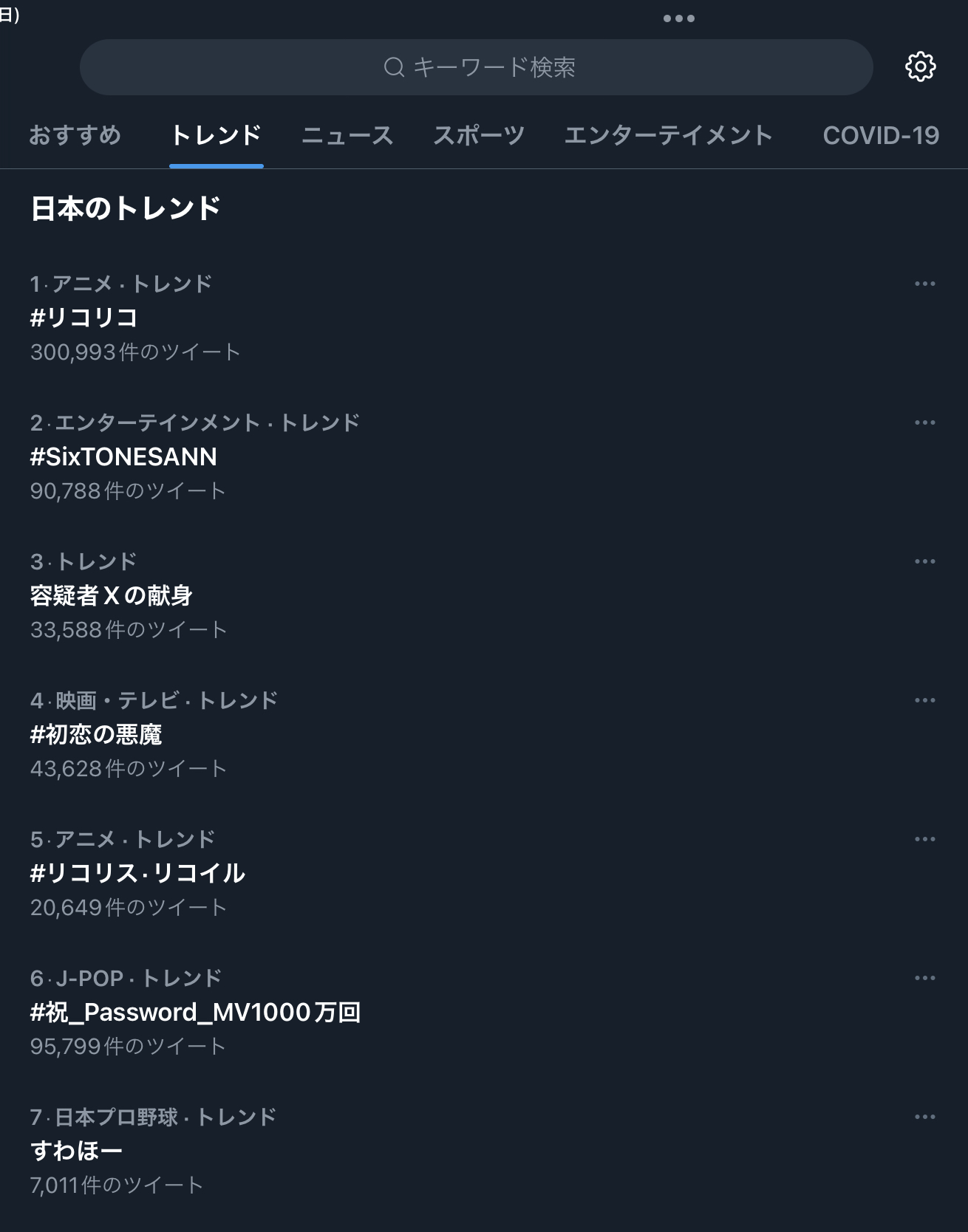Open more options for #祝_Password_MV1000万回 trend

[925, 978]
